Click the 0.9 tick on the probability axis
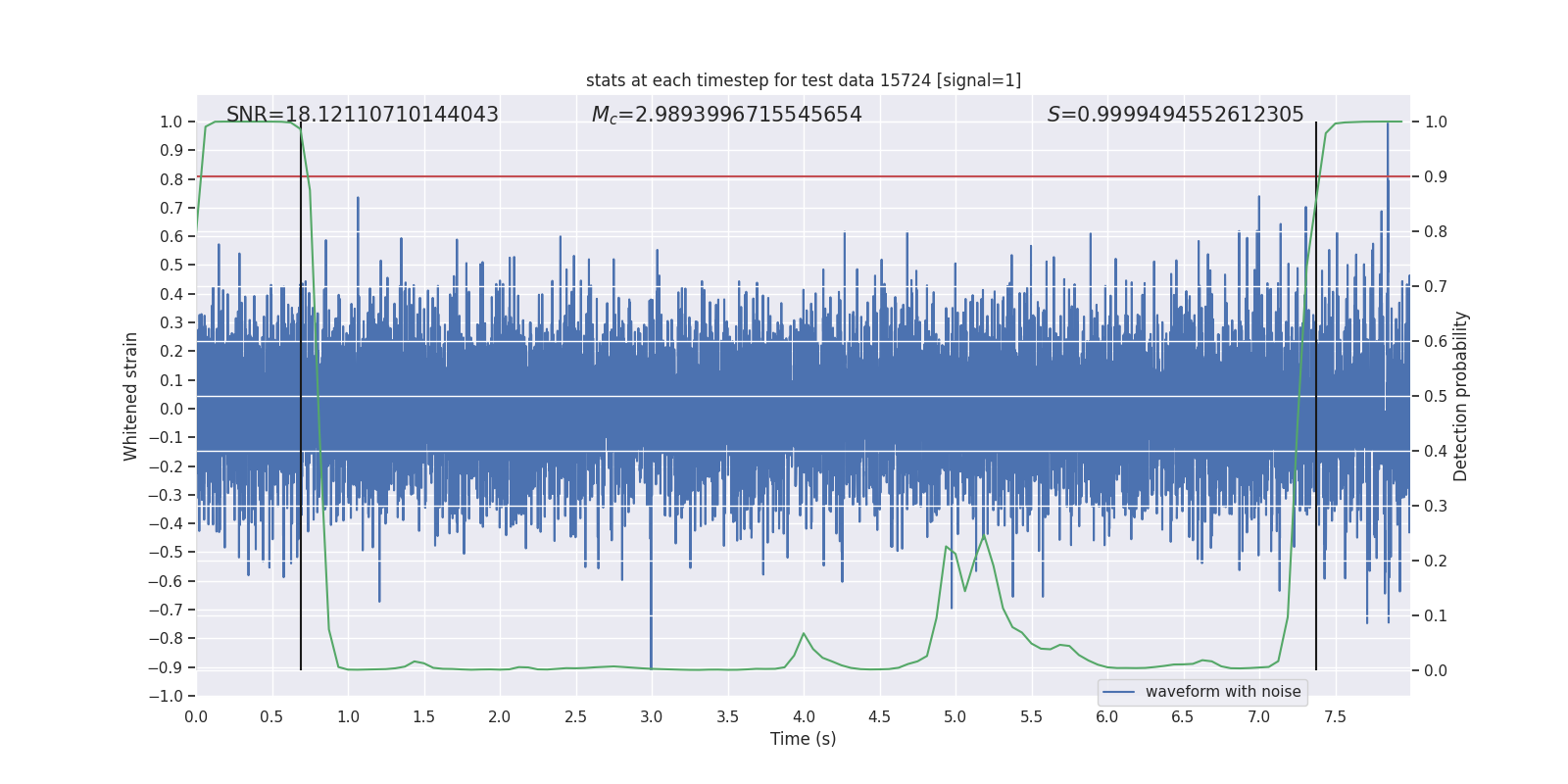Viewport: 1568px width, 784px height. coord(1436,176)
